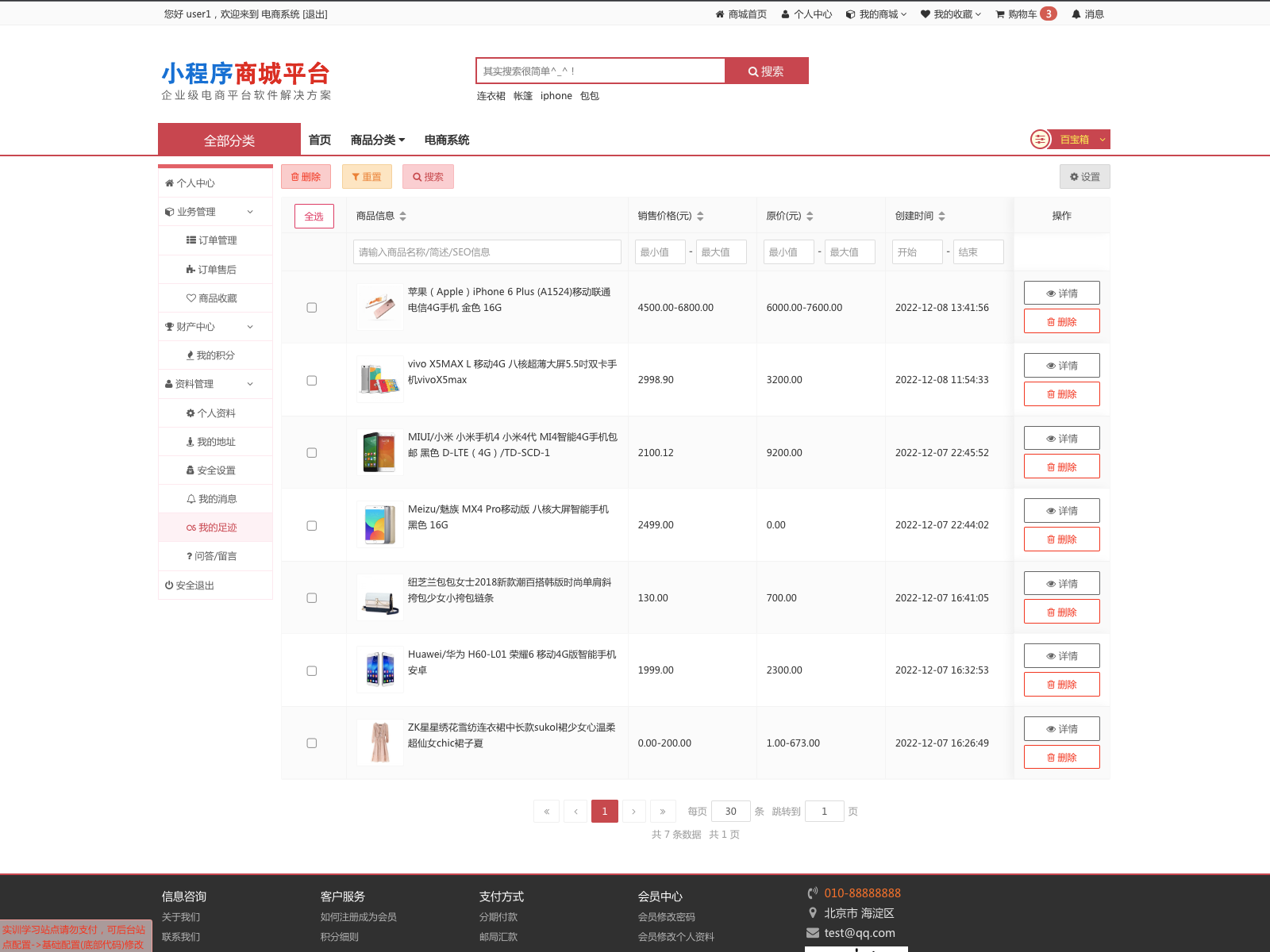Click the bell messages icon
The height and width of the screenshot is (952, 1270).
[x=1076, y=14]
